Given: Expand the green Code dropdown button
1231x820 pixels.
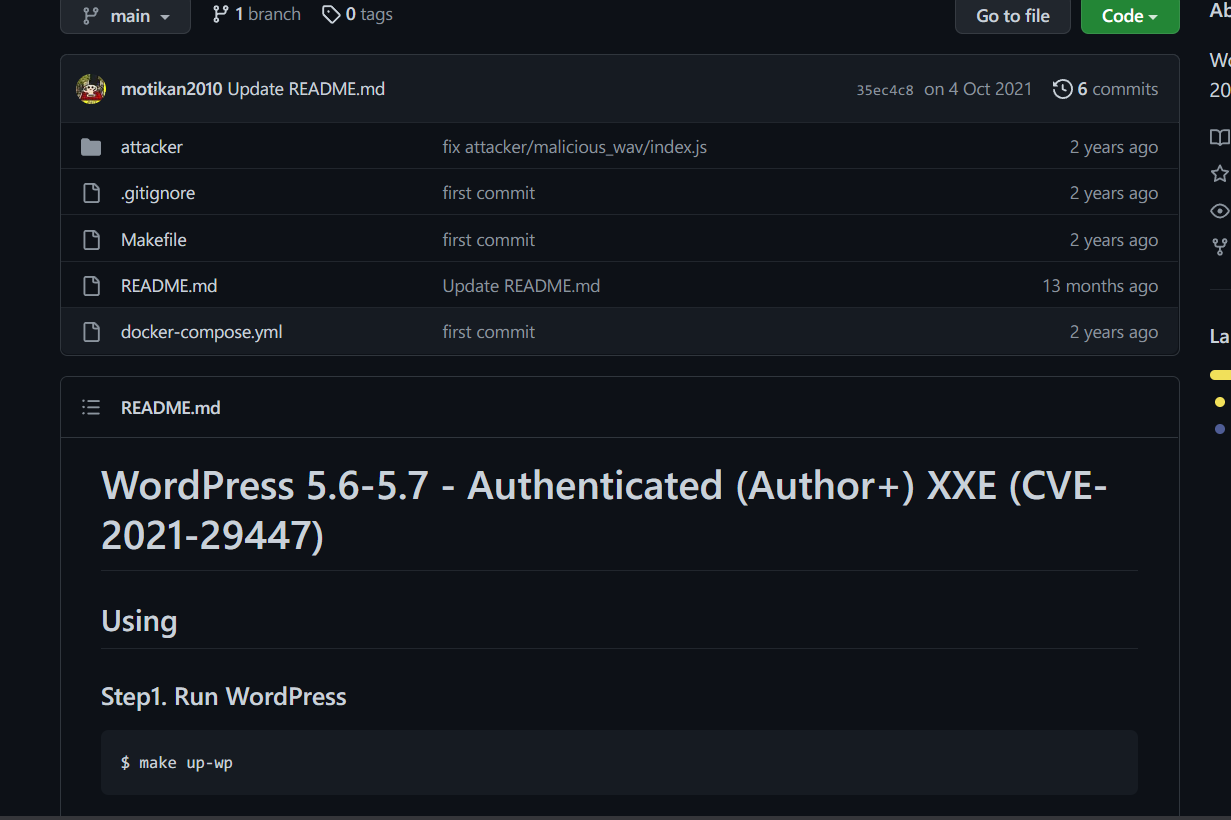Looking at the screenshot, I should click(1130, 16).
